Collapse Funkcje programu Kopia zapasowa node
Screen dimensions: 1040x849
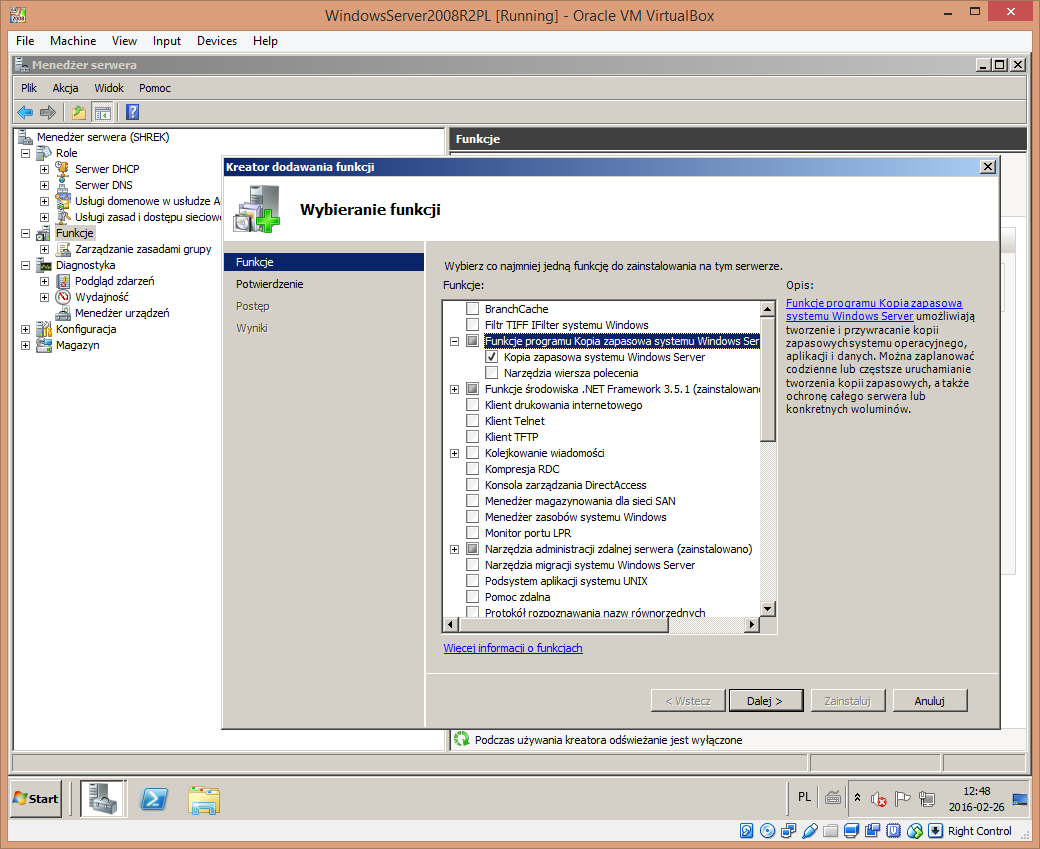pos(454,342)
